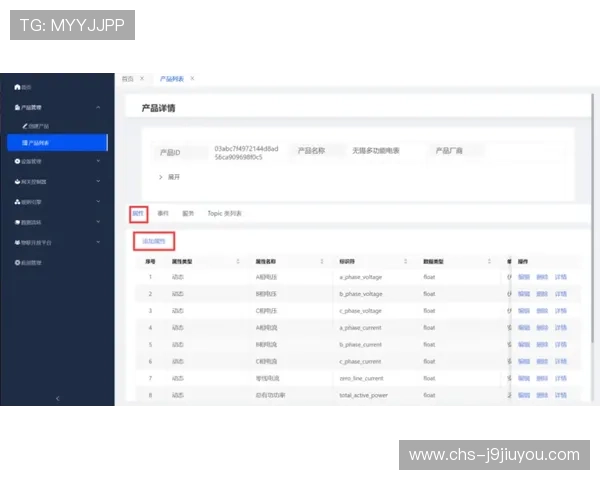Delete the c_phase_voltage row
Screen dimensions: 600x480
click(x=542, y=311)
